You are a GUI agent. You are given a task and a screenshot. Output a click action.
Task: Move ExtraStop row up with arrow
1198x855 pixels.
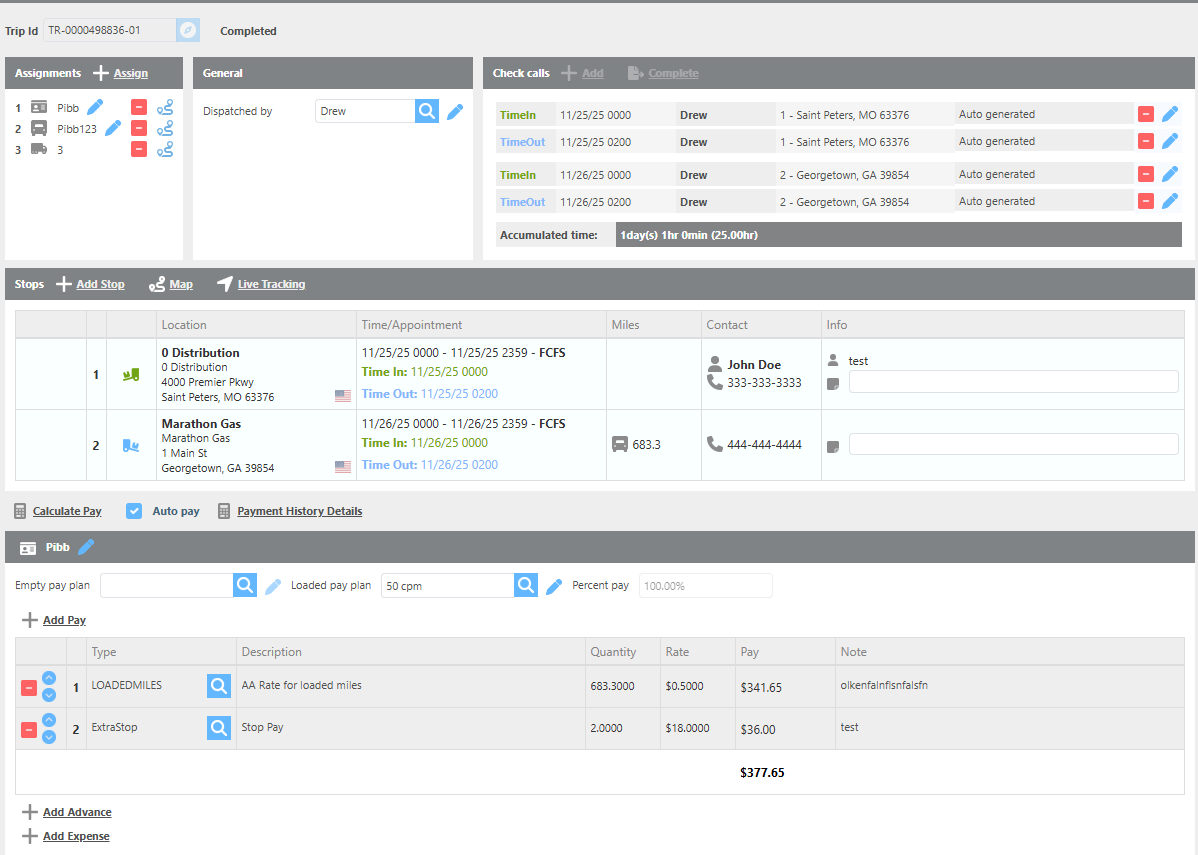(x=49, y=720)
